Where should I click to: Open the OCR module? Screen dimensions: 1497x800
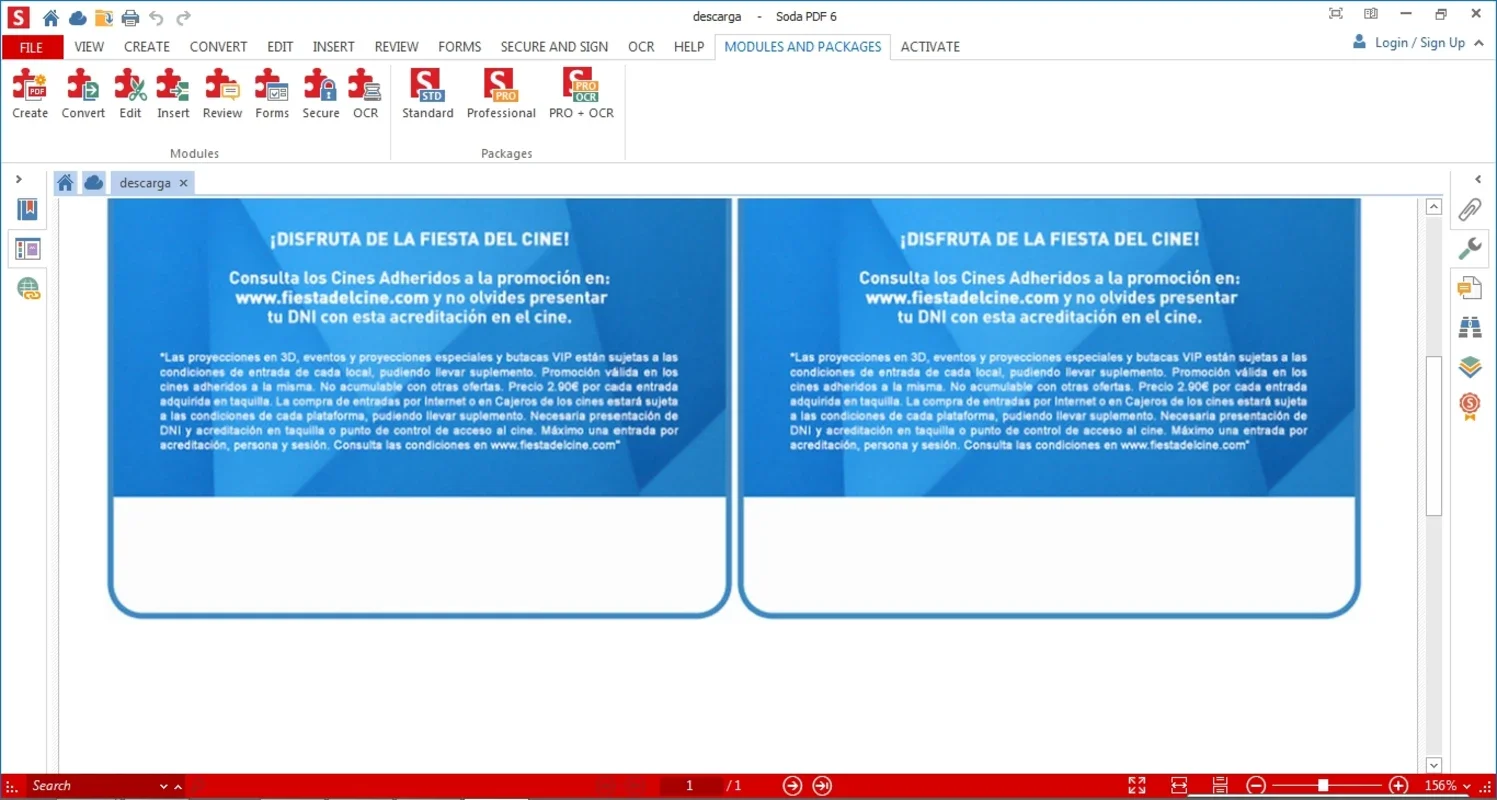tap(365, 94)
